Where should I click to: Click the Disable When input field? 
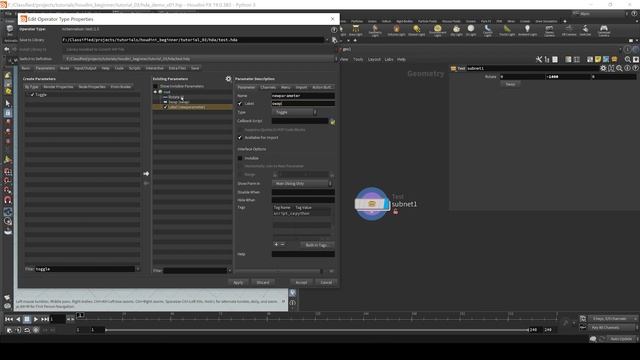coord(303,192)
